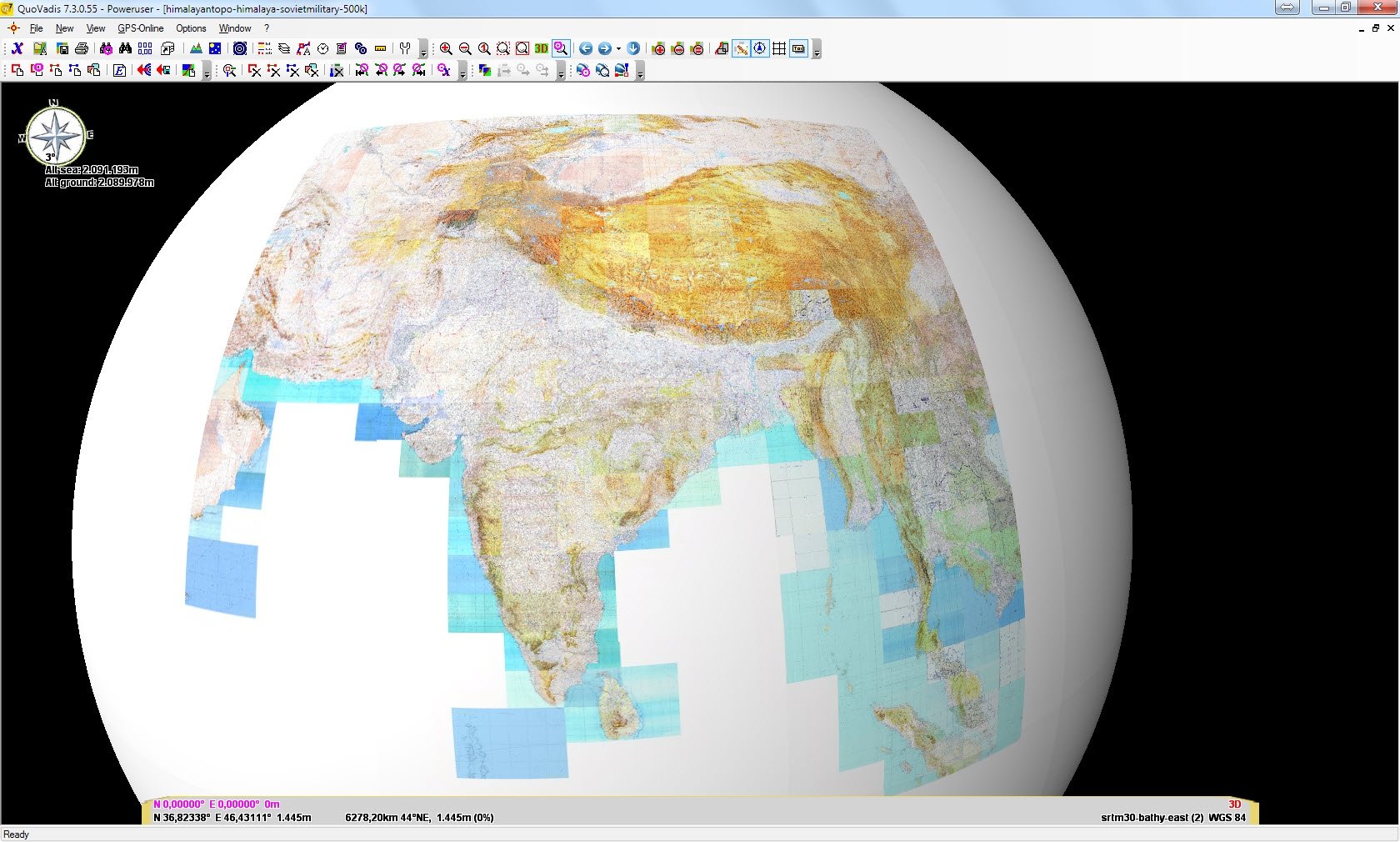Screen dimensions: 1400x842
Task: Click the stacked layers icon
Action: click(x=284, y=48)
